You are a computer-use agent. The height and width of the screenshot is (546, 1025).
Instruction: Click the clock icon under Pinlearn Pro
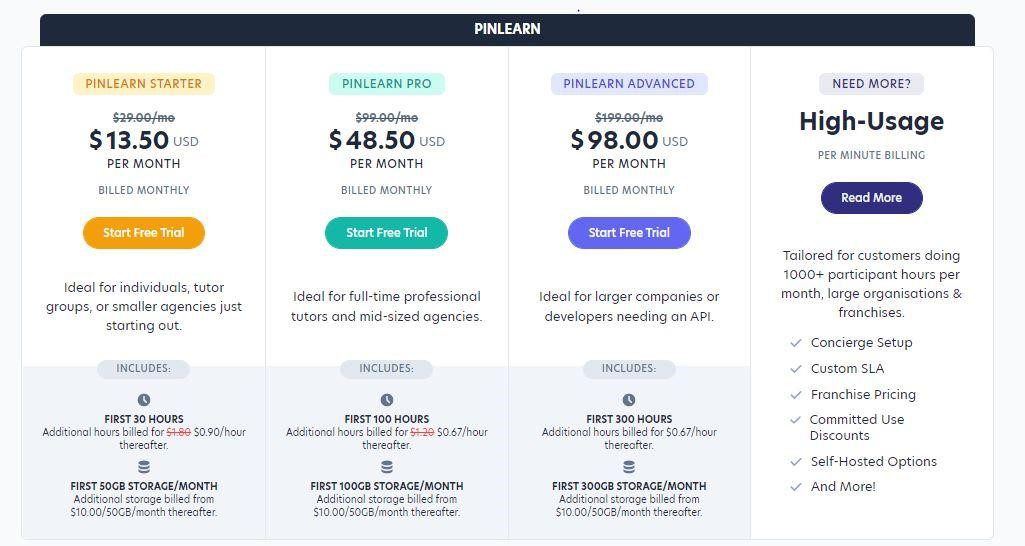[x=387, y=400]
